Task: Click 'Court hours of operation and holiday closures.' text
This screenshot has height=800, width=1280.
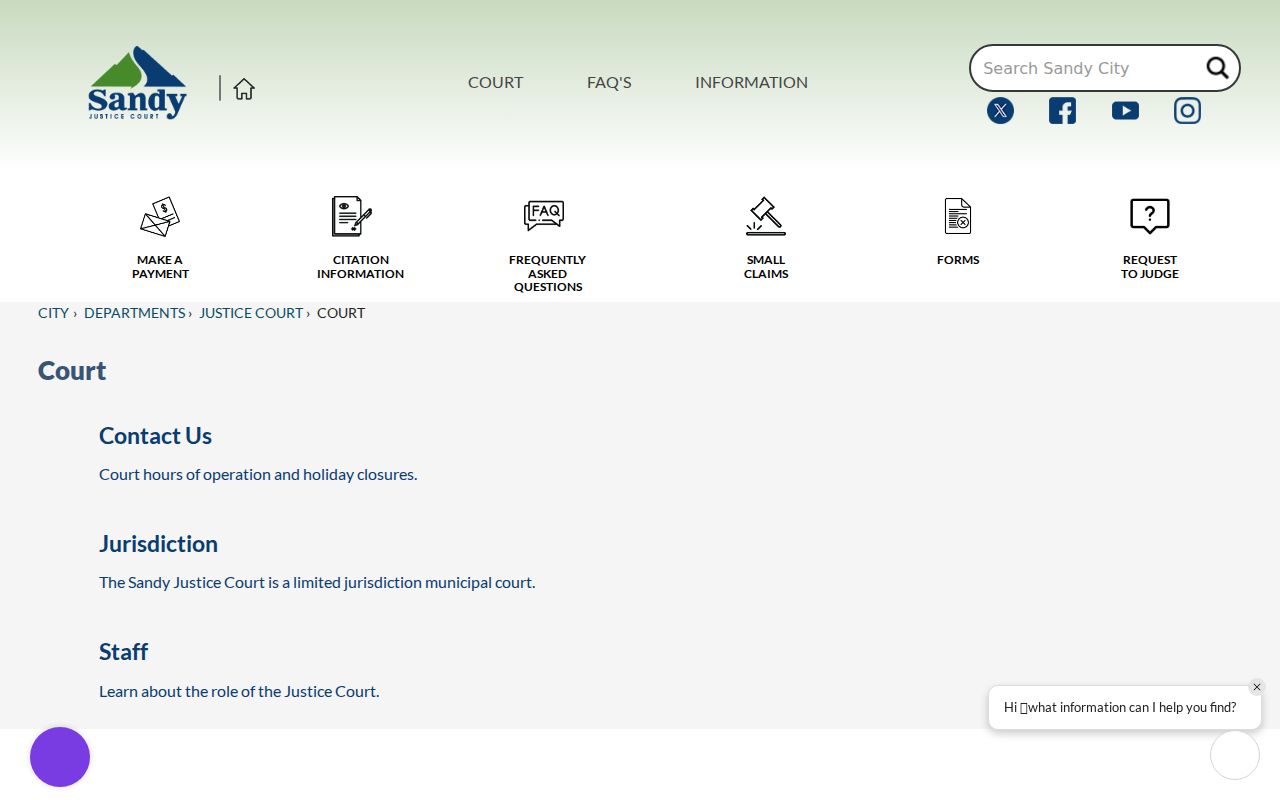Action: pos(258,474)
